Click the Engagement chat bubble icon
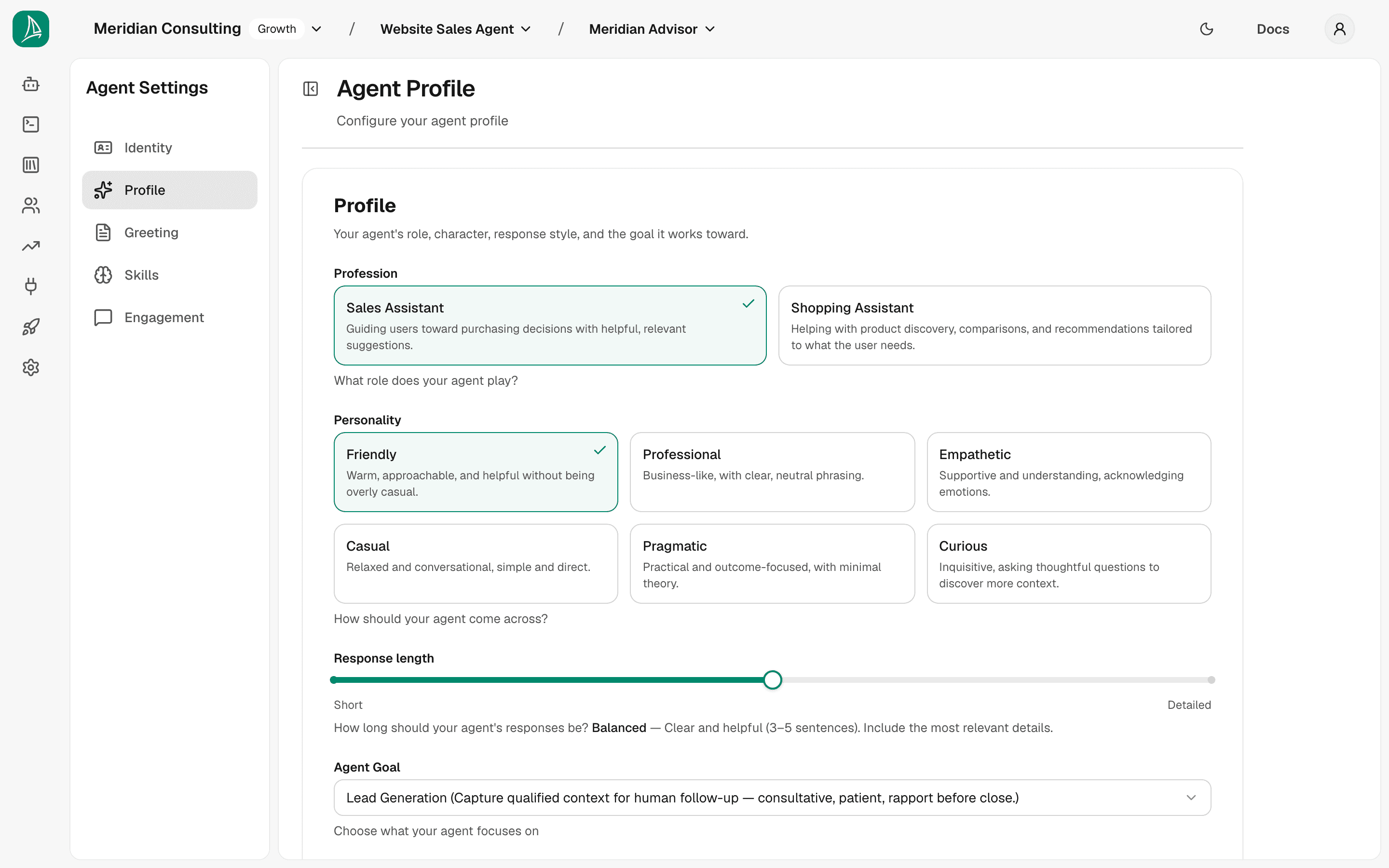 [103, 317]
